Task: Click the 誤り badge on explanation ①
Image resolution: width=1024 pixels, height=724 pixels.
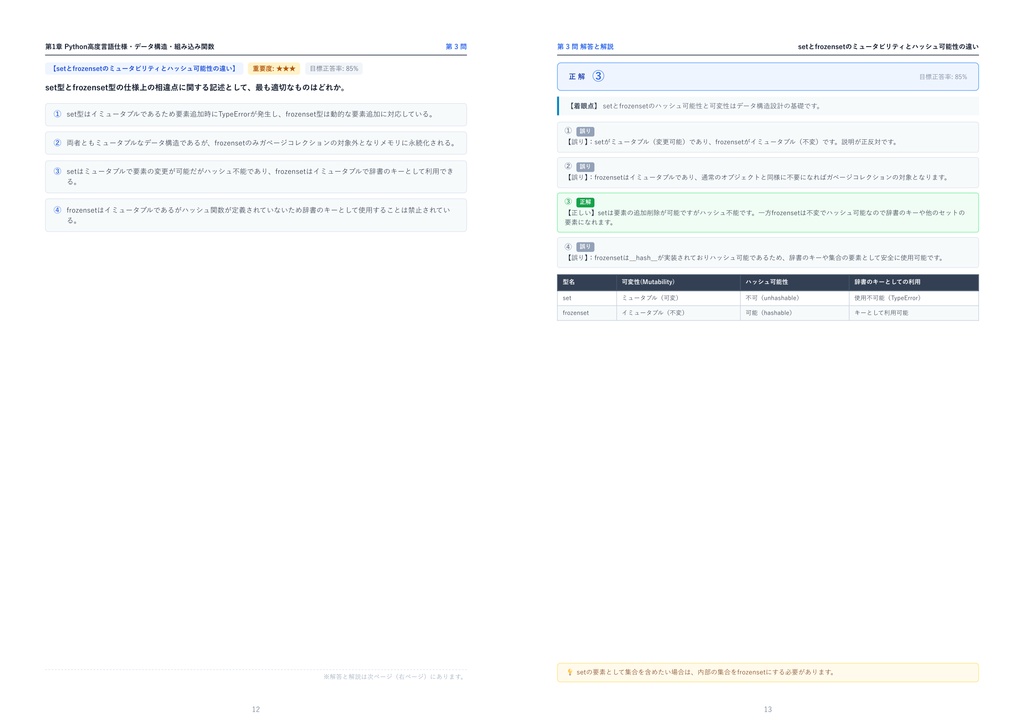Action: pyautogui.click(x=585, y=131)
